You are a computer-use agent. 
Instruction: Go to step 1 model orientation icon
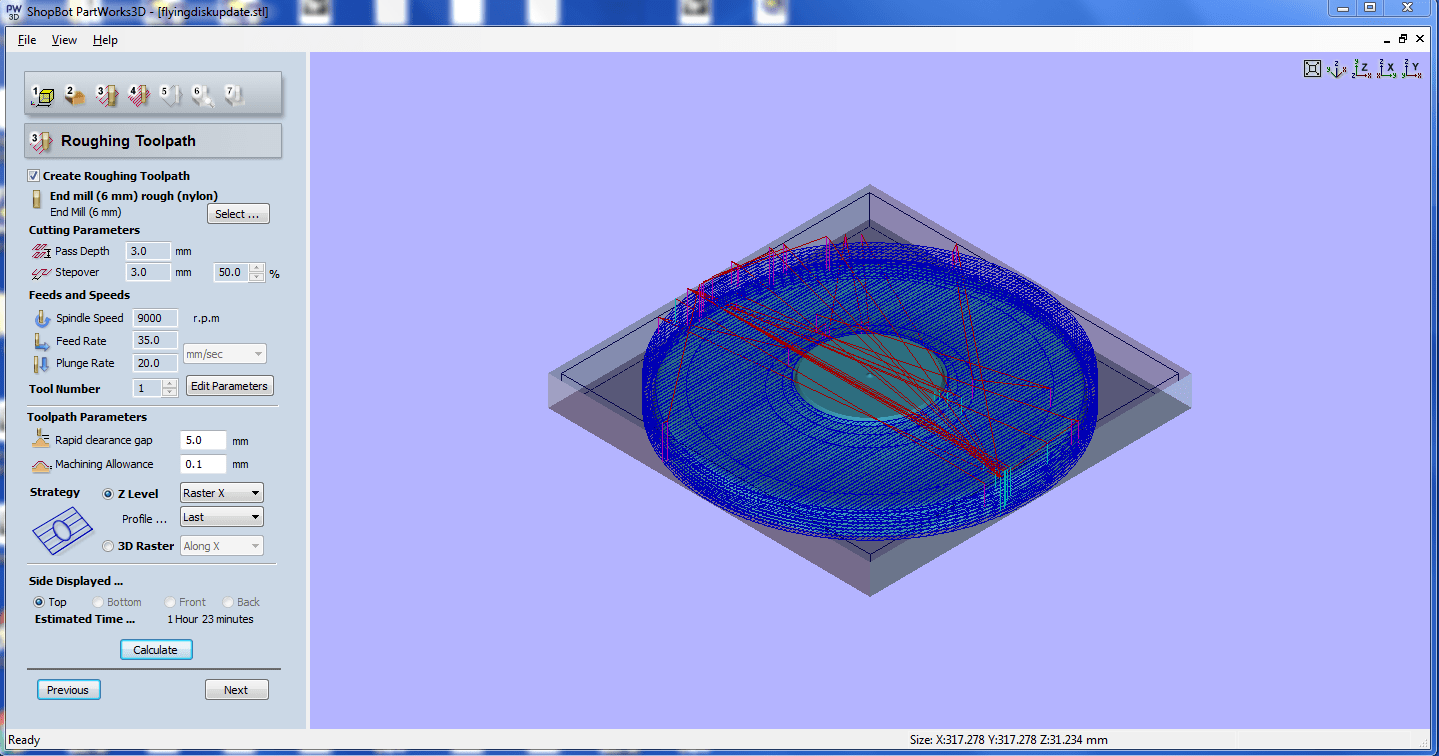click(42, 95)
